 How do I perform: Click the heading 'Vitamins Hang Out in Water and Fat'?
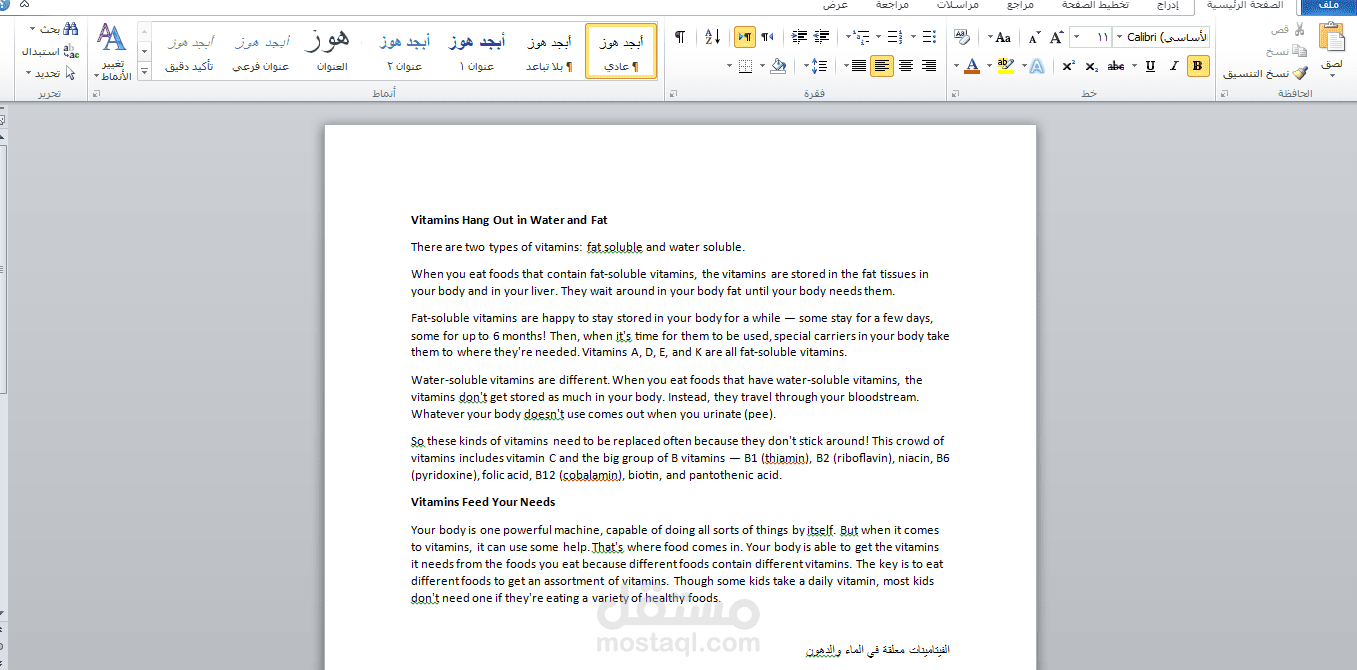[509, 220]
